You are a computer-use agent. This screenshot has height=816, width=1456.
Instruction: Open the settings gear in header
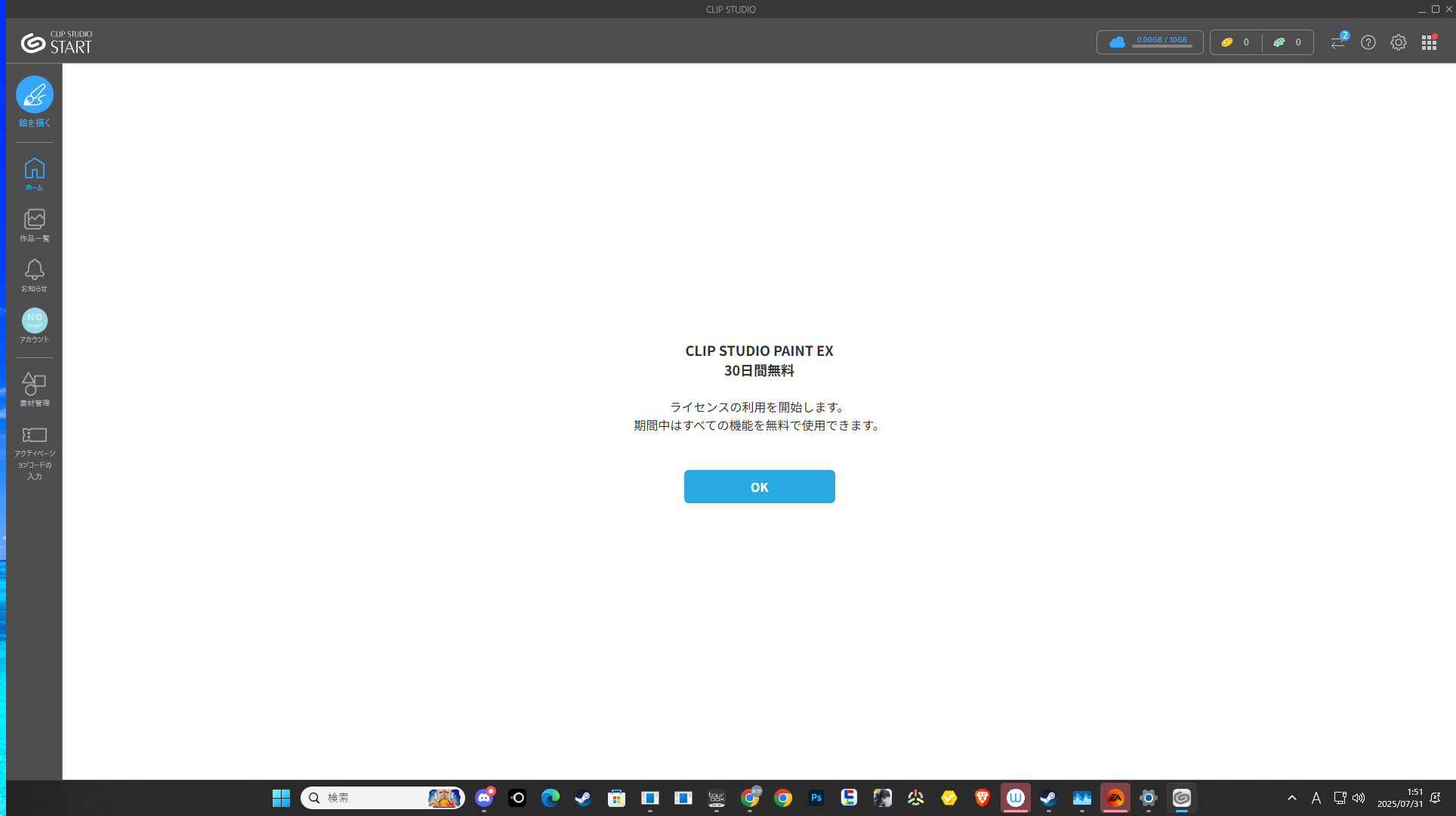1398,42
